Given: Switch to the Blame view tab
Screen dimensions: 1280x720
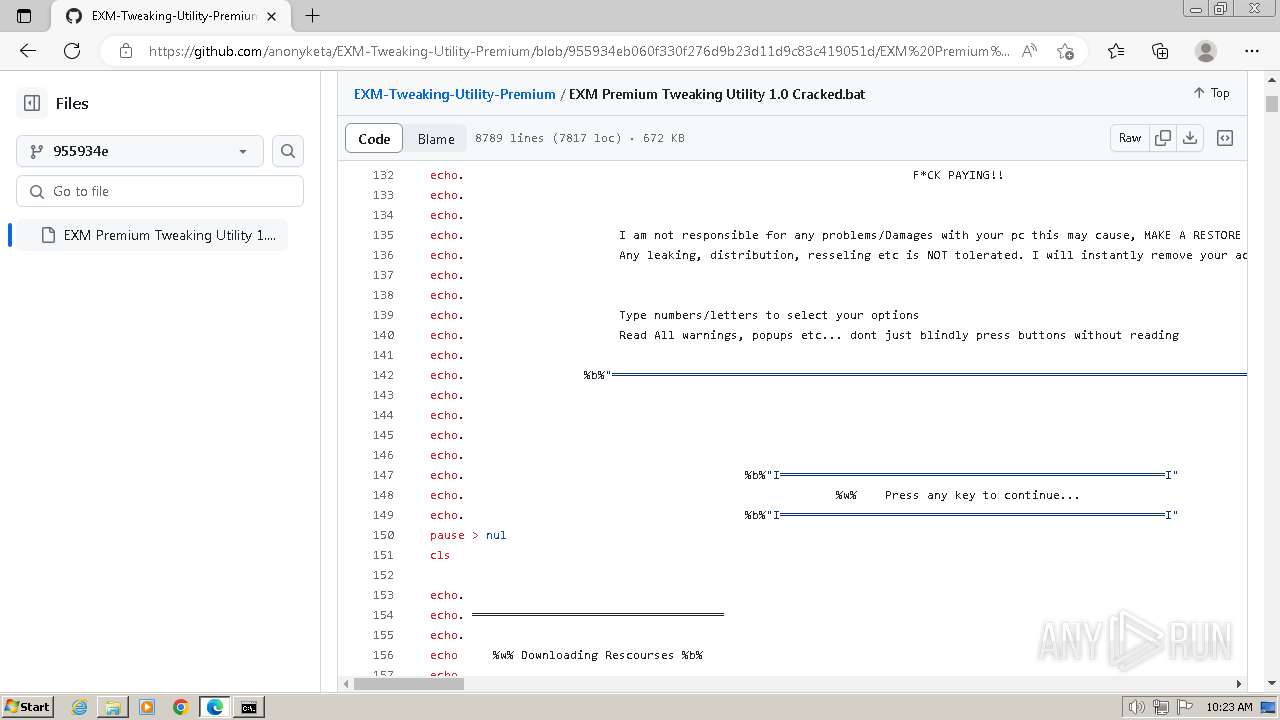Looking at the screenshot, I should [x=436, y=138].
